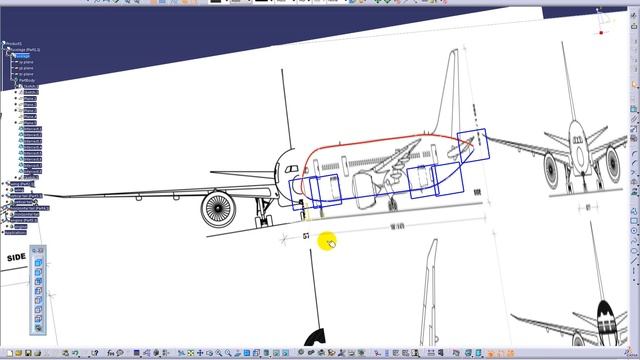Click the compass in the top-right corner
The image size is (640, 360).
(603, 22)
